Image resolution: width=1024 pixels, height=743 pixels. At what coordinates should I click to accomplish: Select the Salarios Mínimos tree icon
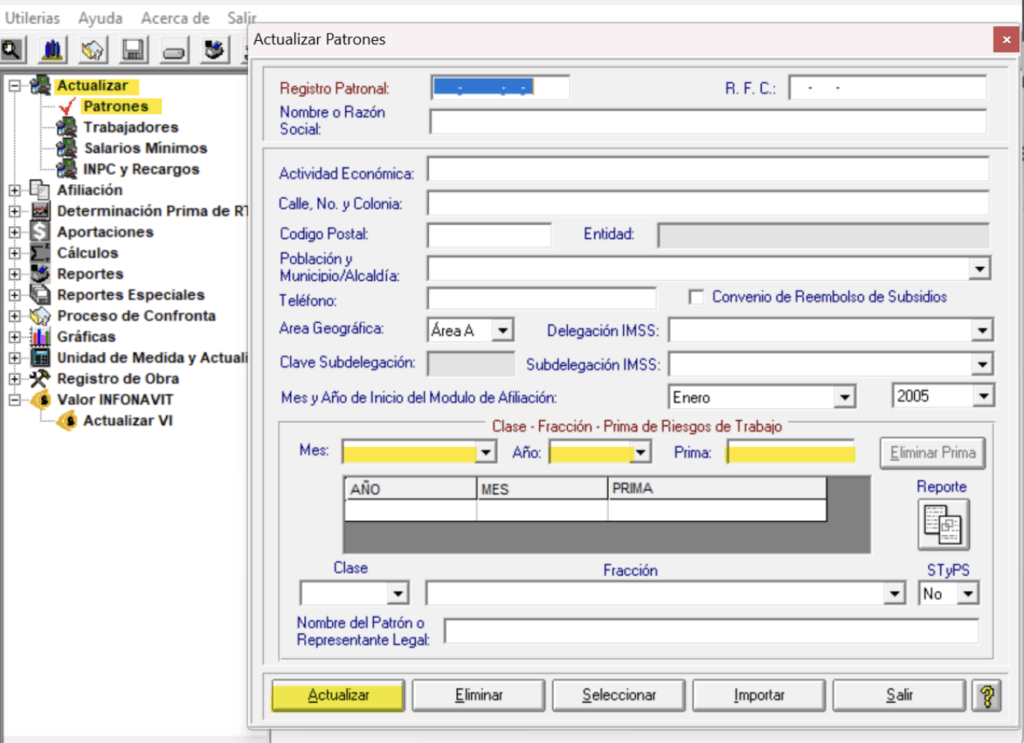pos(66,148)
